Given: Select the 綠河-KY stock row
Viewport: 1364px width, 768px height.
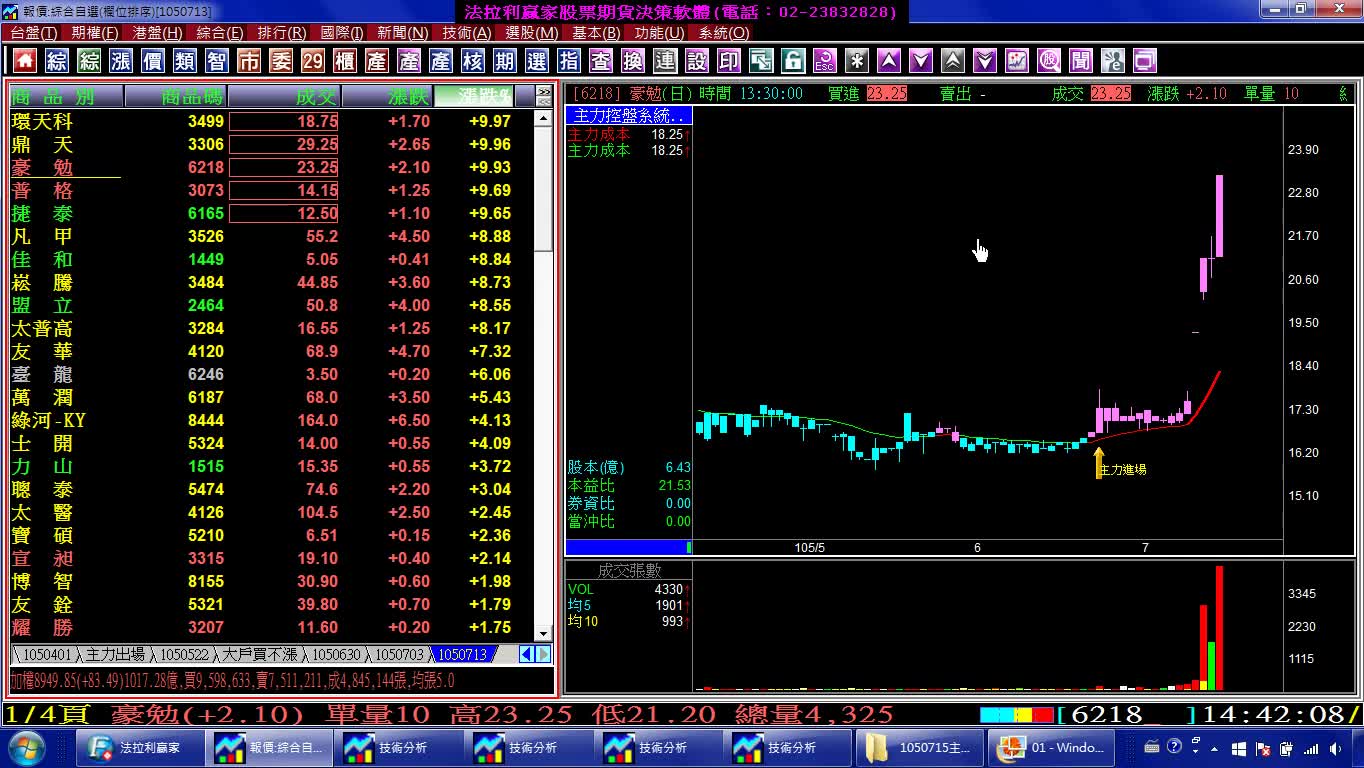Looking at the screenshot, I should (x=272, y=420).
